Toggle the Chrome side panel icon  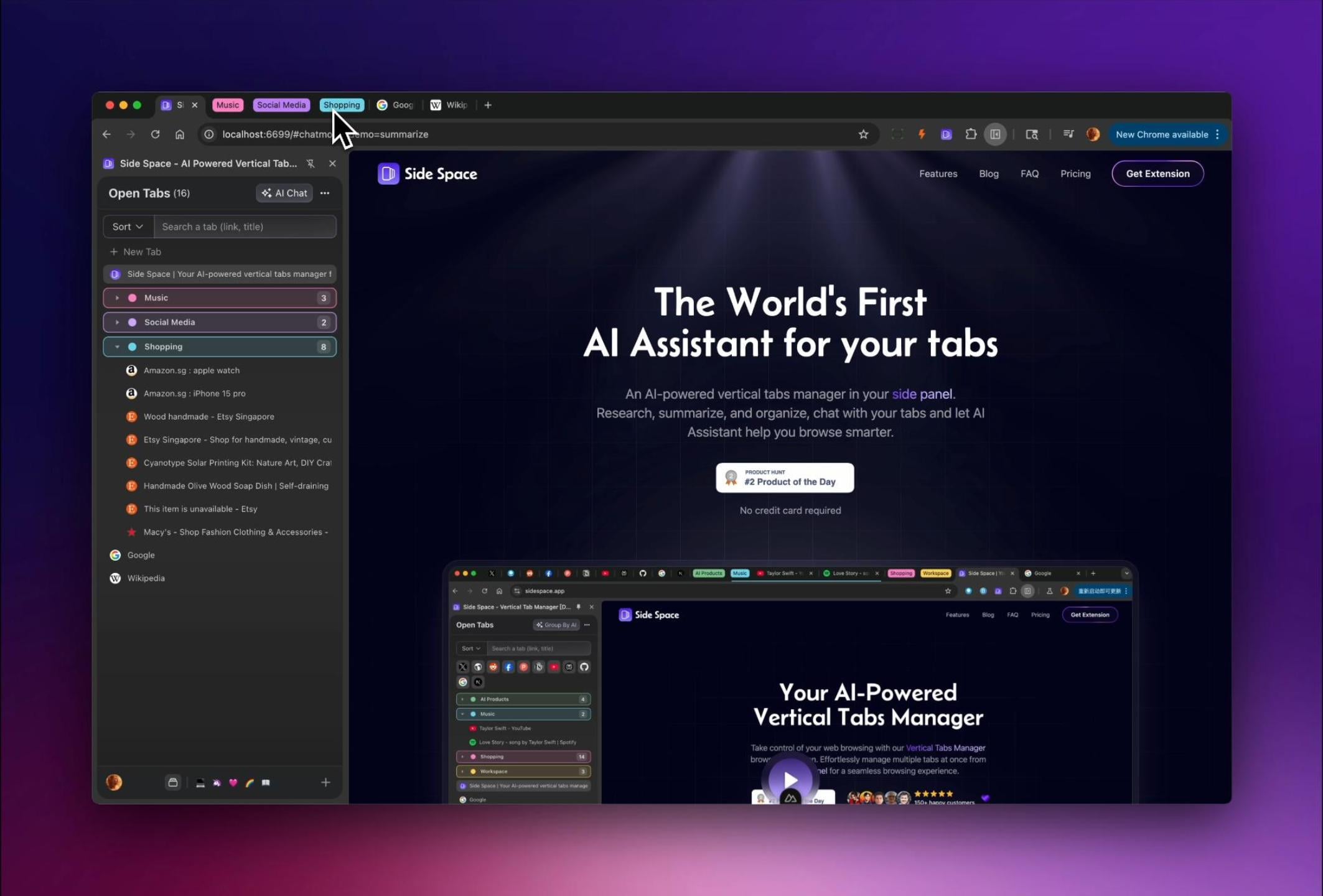click(x=995, y=134)
